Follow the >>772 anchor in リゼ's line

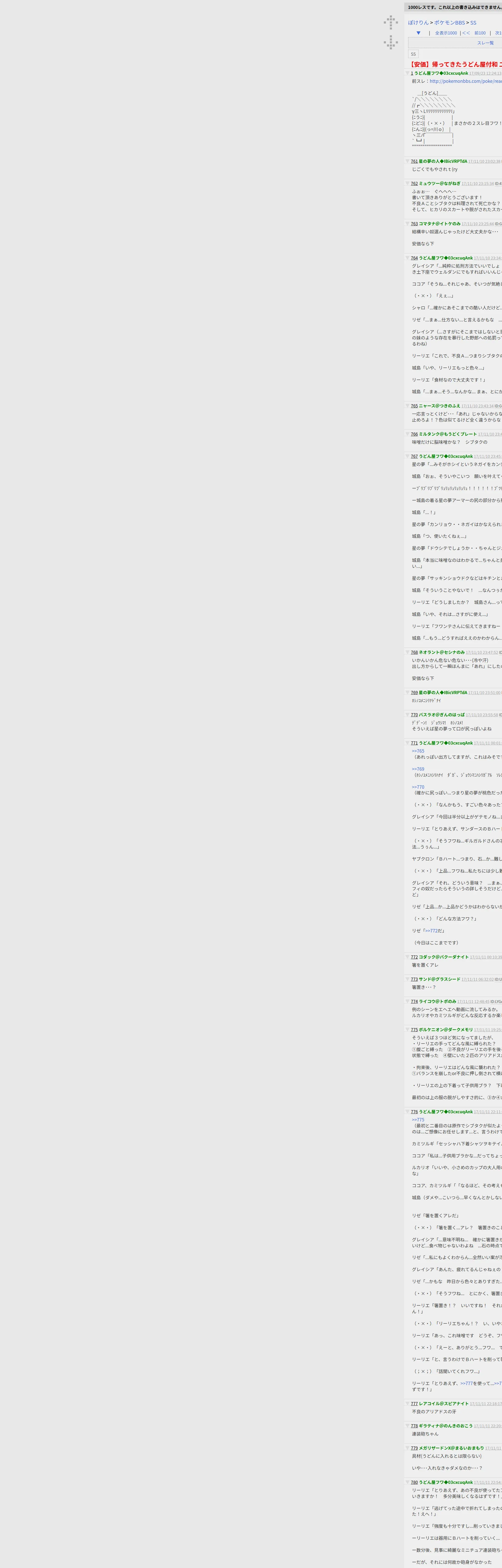tap(431, 931)
